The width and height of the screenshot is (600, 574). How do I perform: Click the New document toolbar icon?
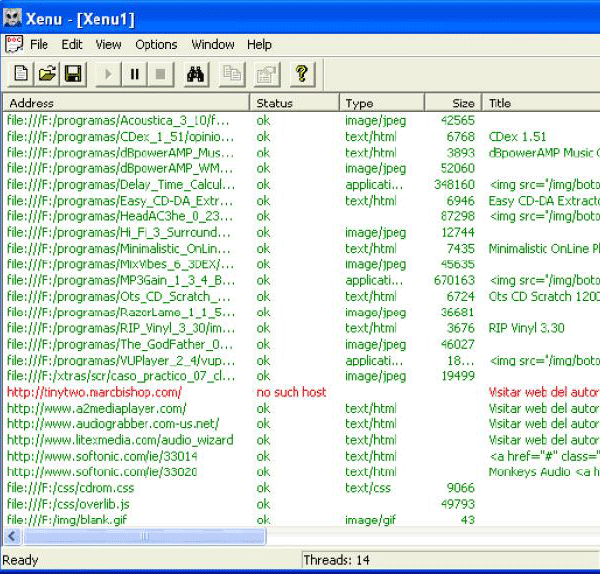coord(21,74)
